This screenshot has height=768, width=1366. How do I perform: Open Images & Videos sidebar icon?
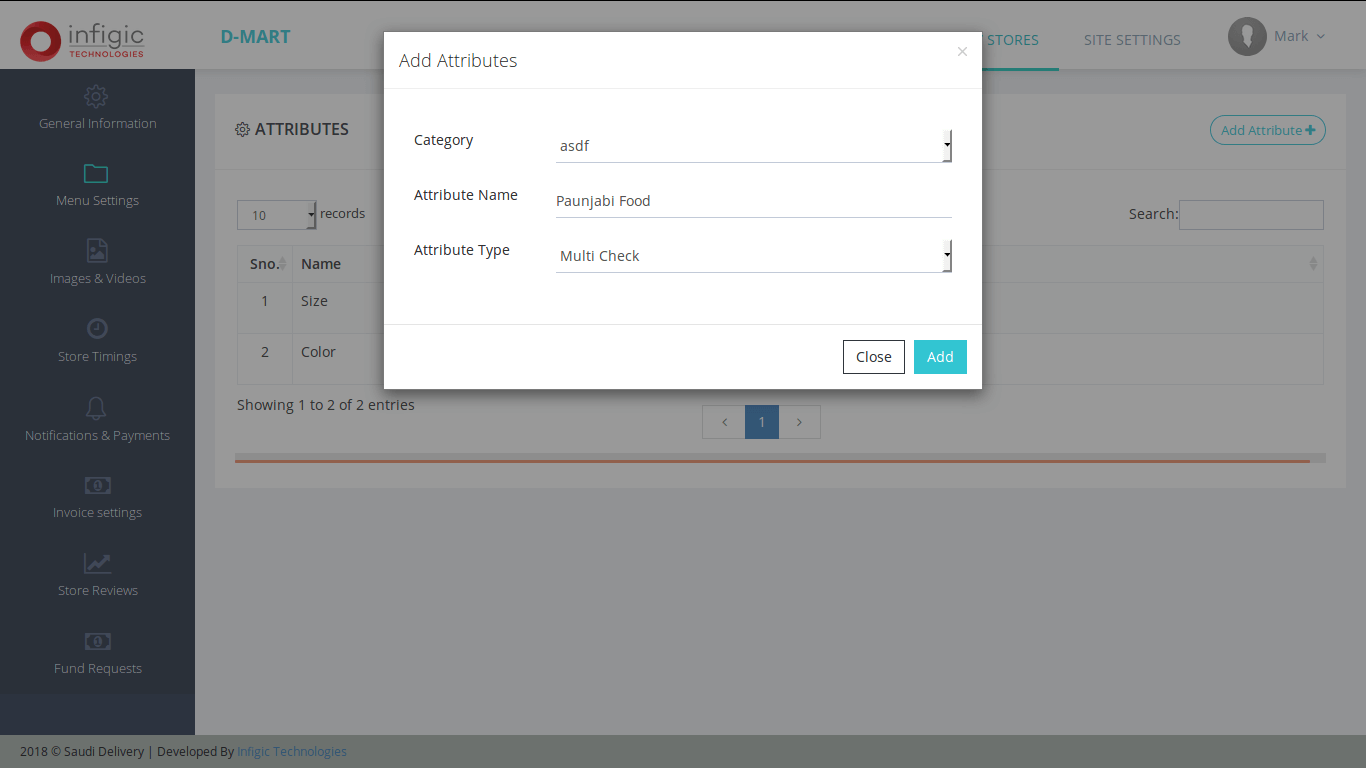tap(97, 250)
